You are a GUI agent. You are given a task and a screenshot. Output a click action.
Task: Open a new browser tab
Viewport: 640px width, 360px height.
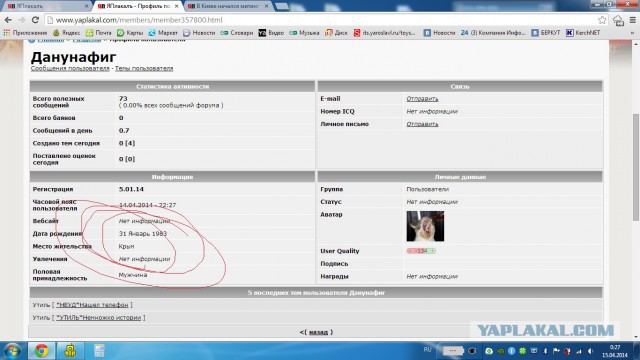click(x=282, y=6)
